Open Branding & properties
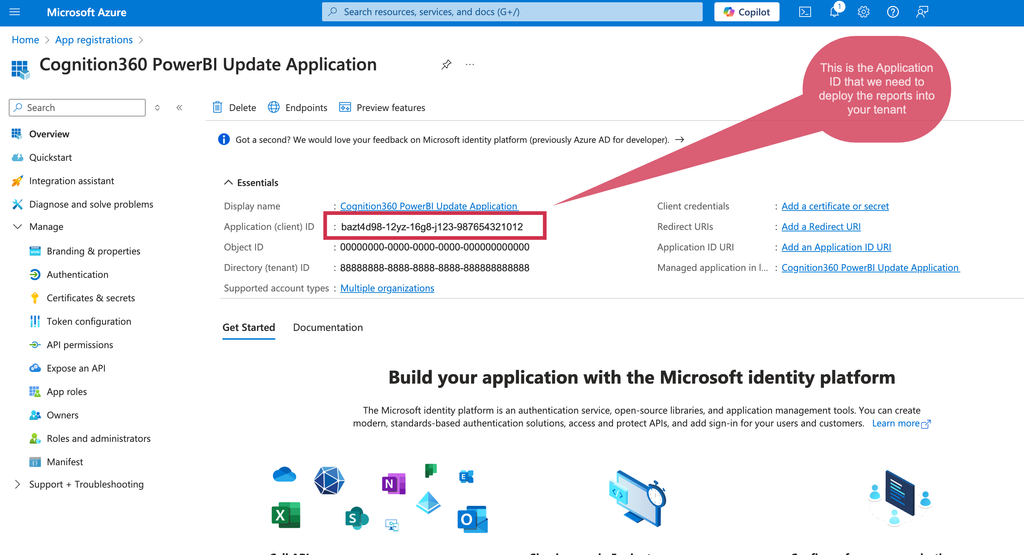1024x555 pixels. coord(93,251)
